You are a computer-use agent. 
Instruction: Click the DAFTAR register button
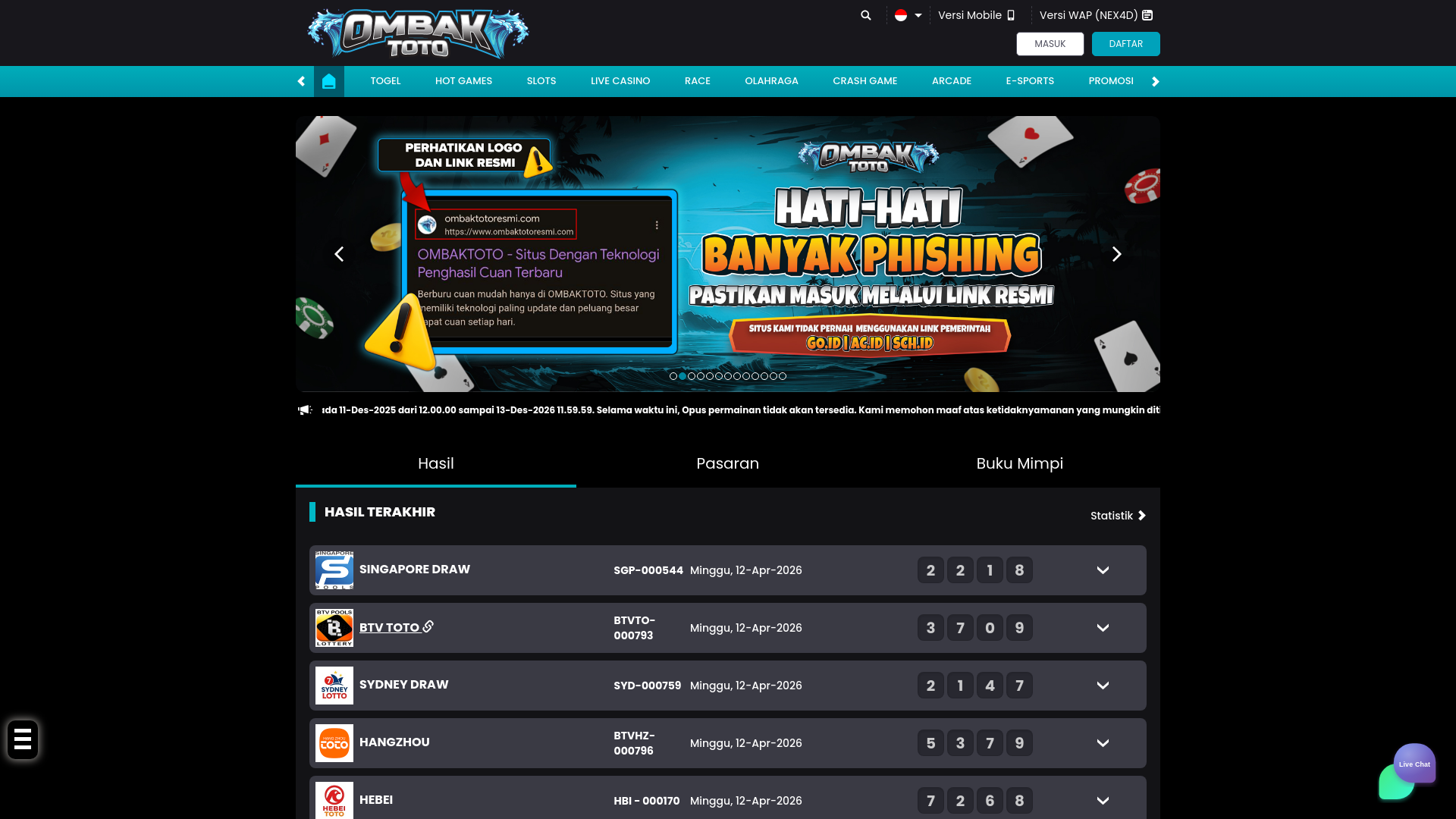1125,44
